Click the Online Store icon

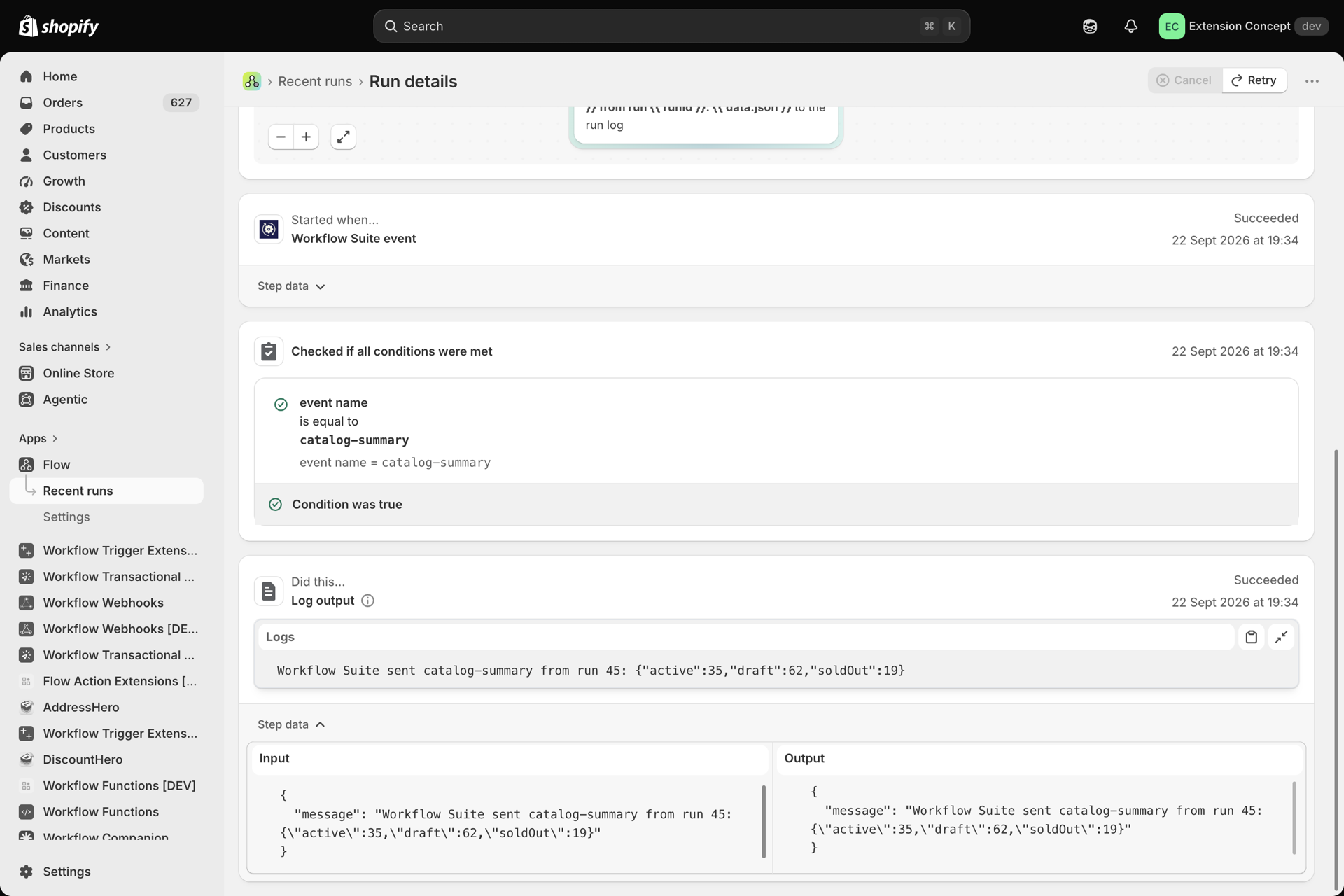pos(26,373)
